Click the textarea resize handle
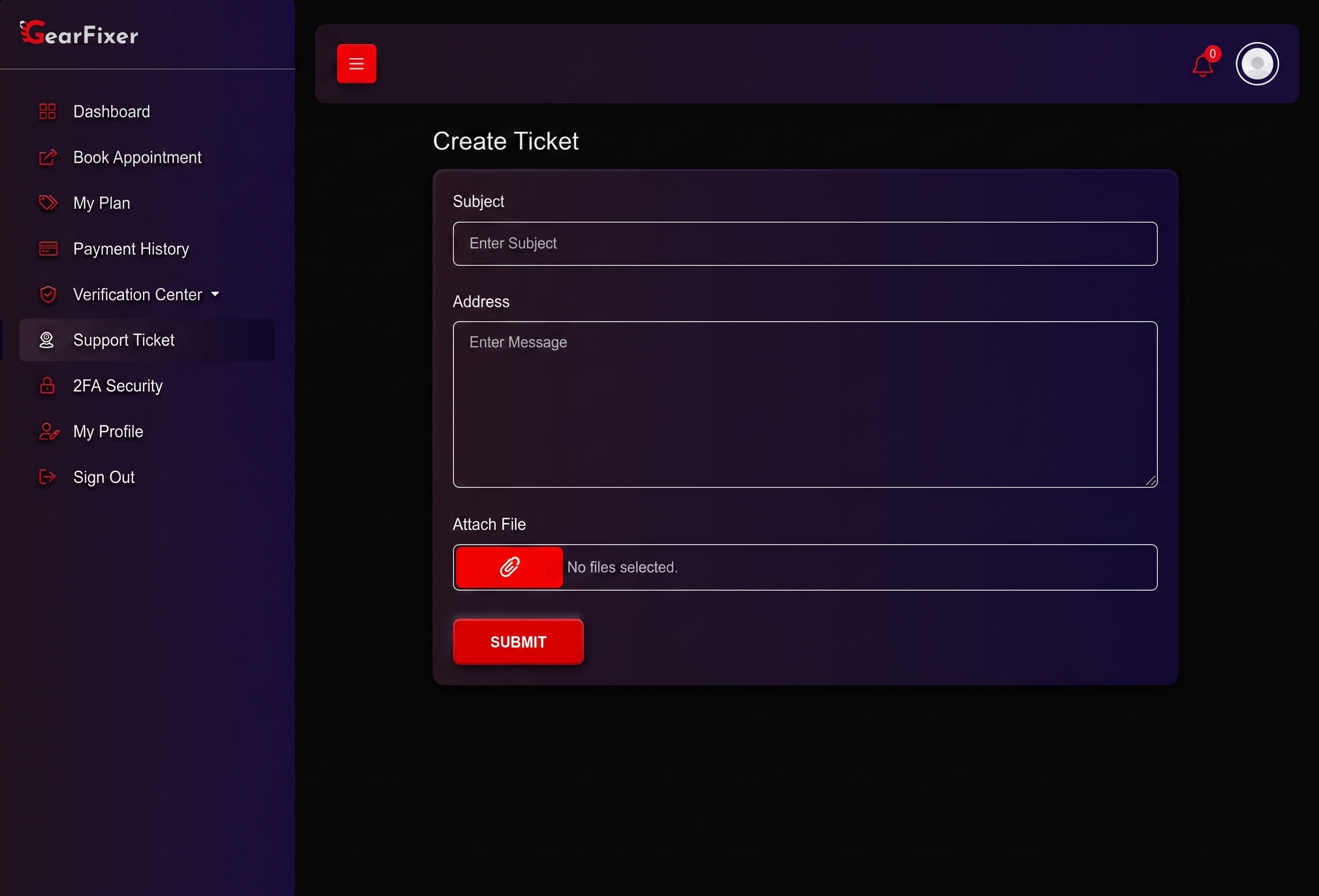 [1150, 481]
